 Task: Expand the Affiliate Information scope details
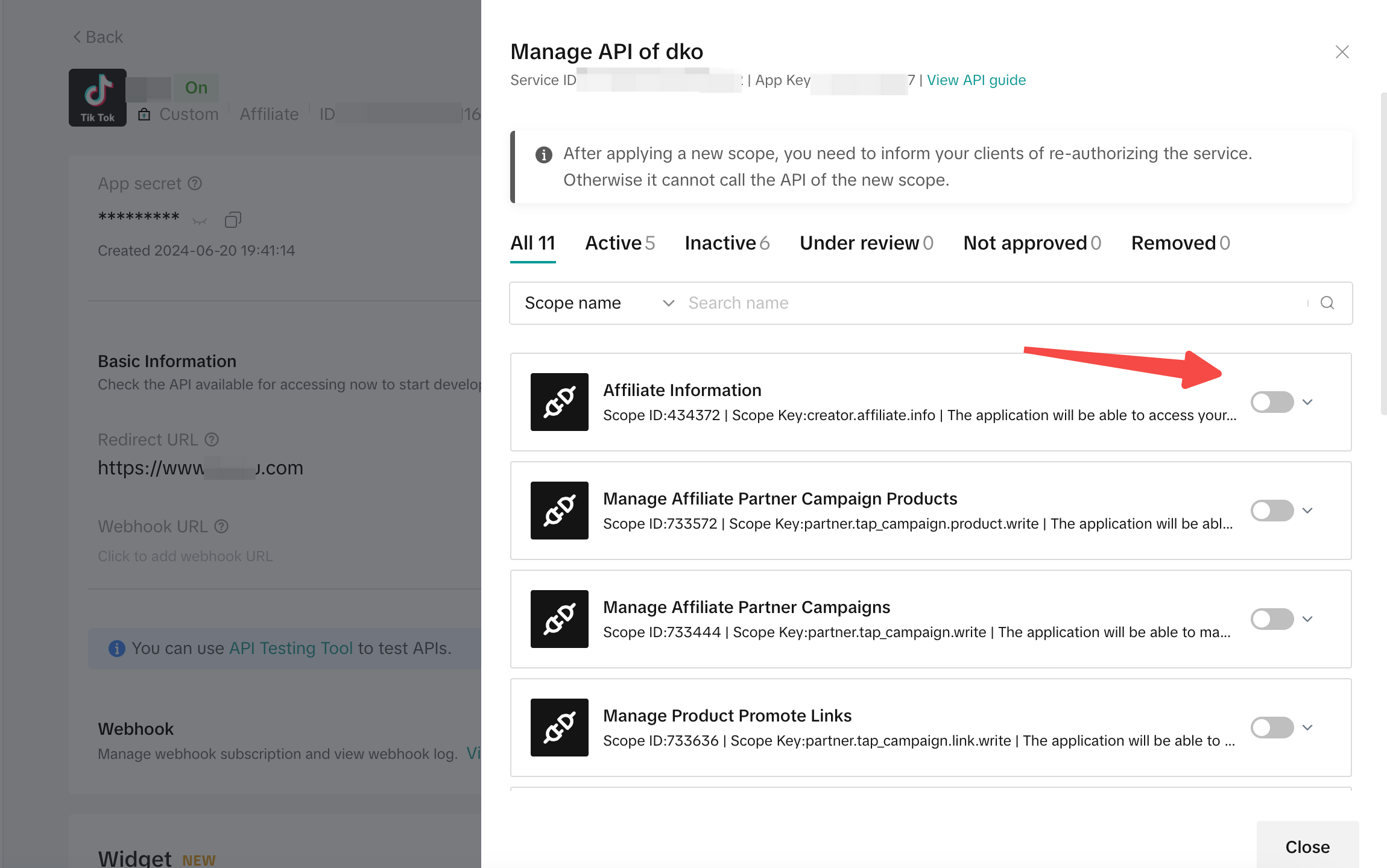tap(1307, 402)
